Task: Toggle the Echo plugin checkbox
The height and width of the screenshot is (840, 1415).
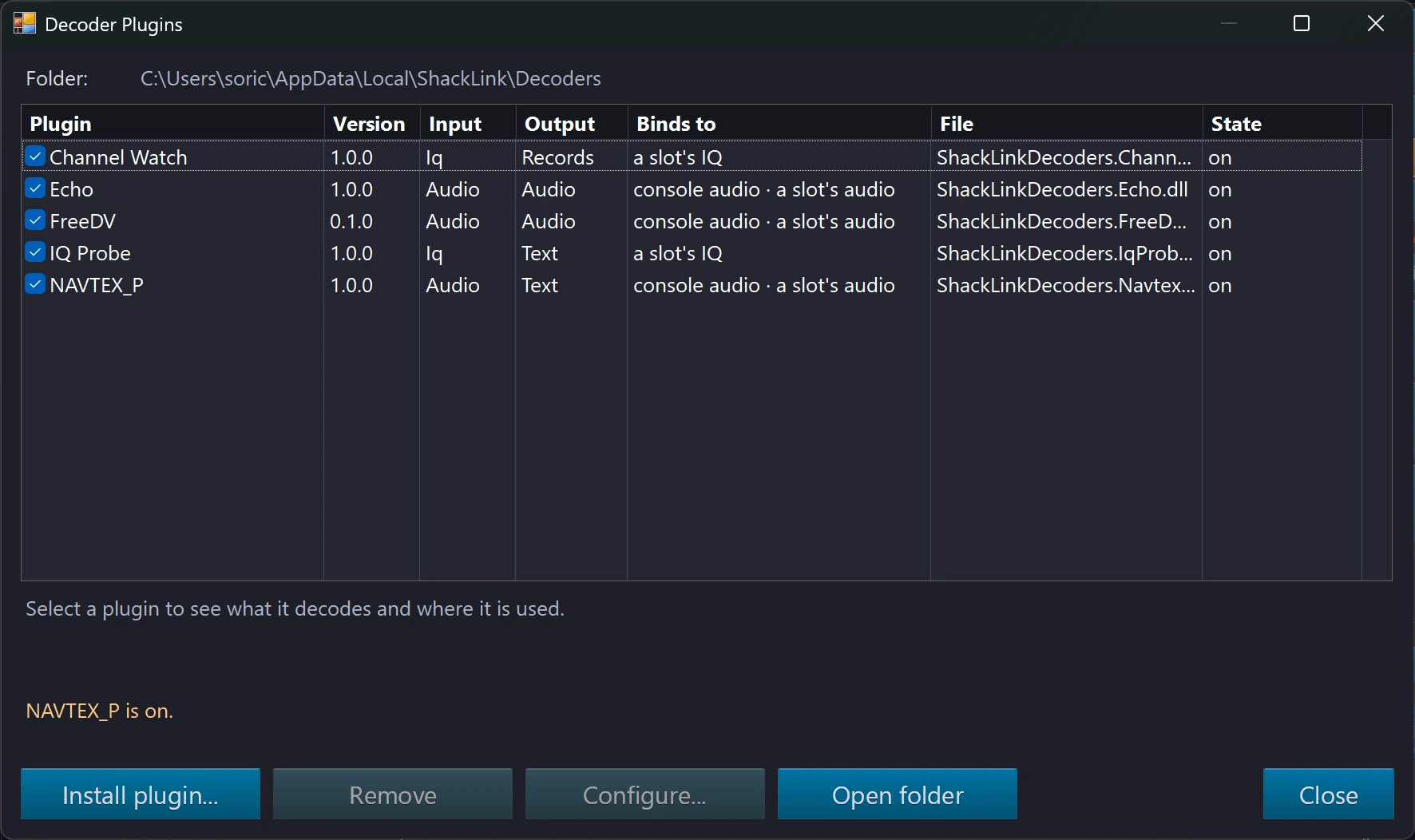Action: pyautogui.click(x=34, y=188)
